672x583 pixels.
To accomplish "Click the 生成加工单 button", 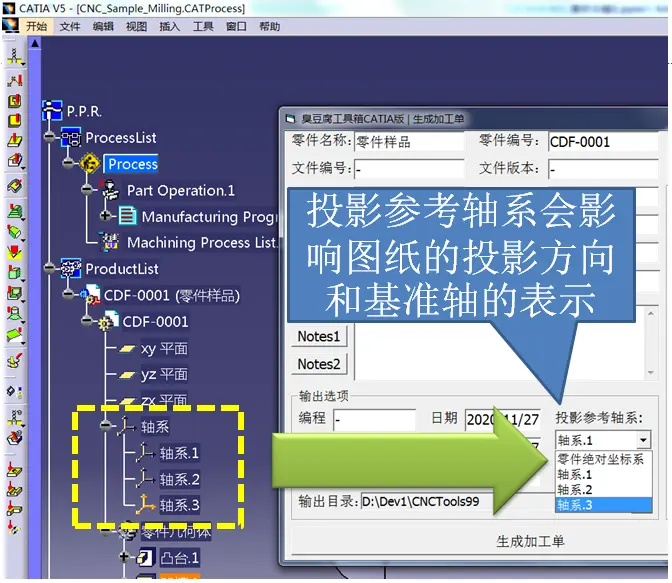I will (530, 541).
